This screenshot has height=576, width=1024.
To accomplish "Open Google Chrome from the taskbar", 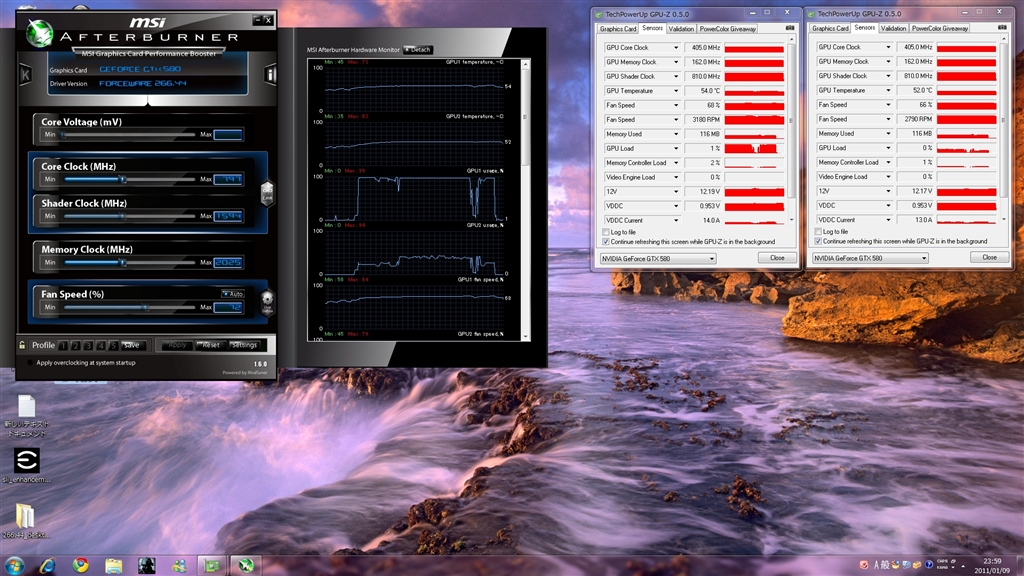I will coord(80,566).
